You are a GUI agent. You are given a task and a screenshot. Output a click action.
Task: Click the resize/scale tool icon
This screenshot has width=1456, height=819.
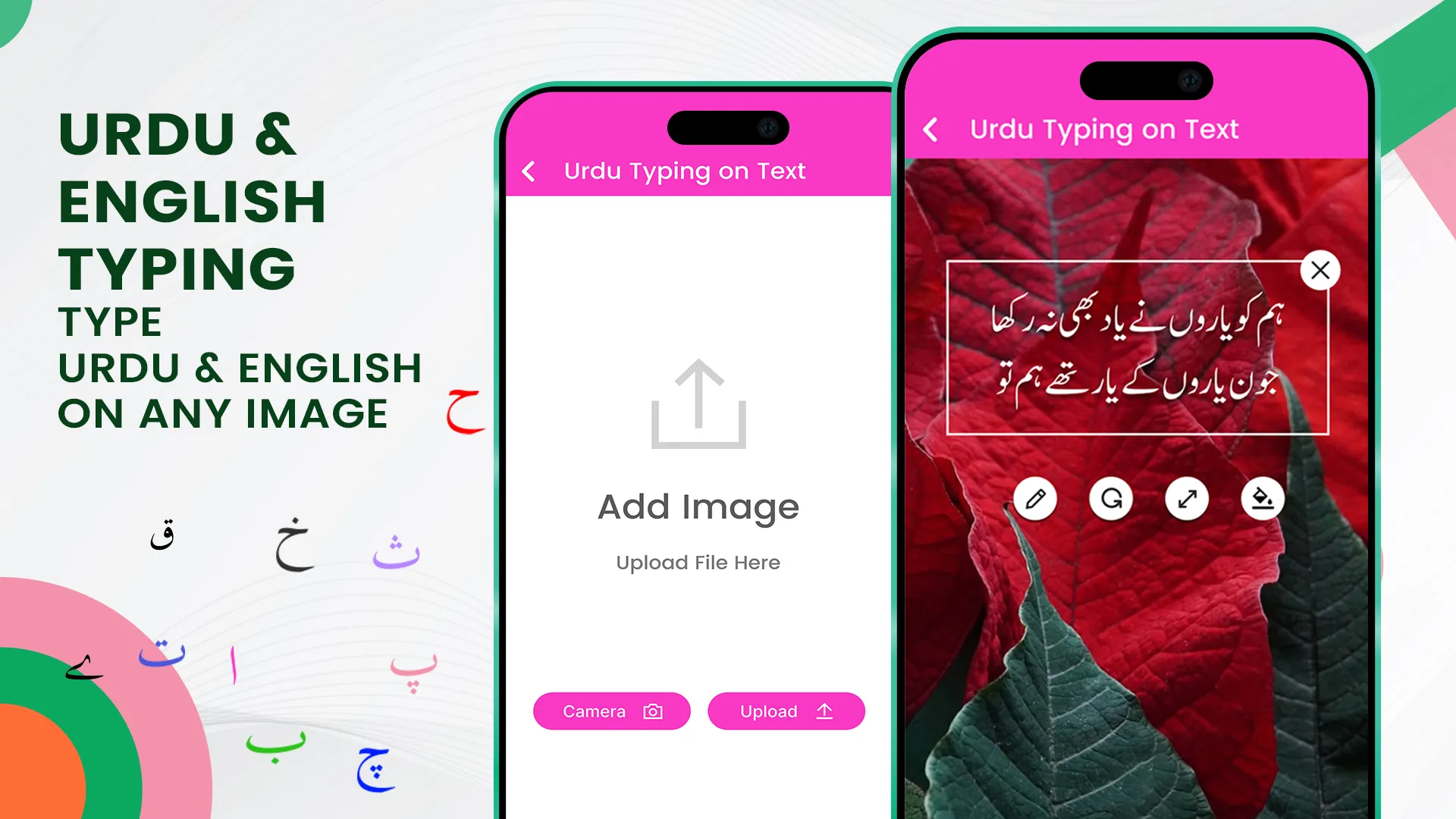(x=1187, y=498)
